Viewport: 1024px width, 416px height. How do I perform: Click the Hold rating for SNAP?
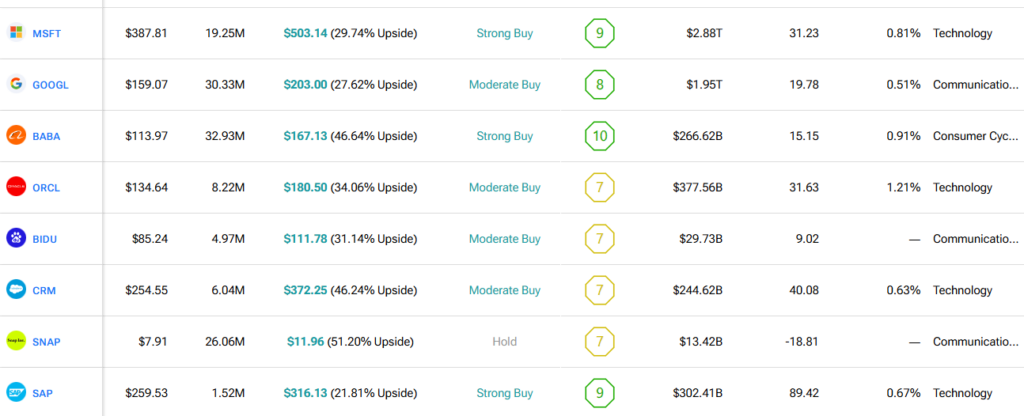coord(504,341)
